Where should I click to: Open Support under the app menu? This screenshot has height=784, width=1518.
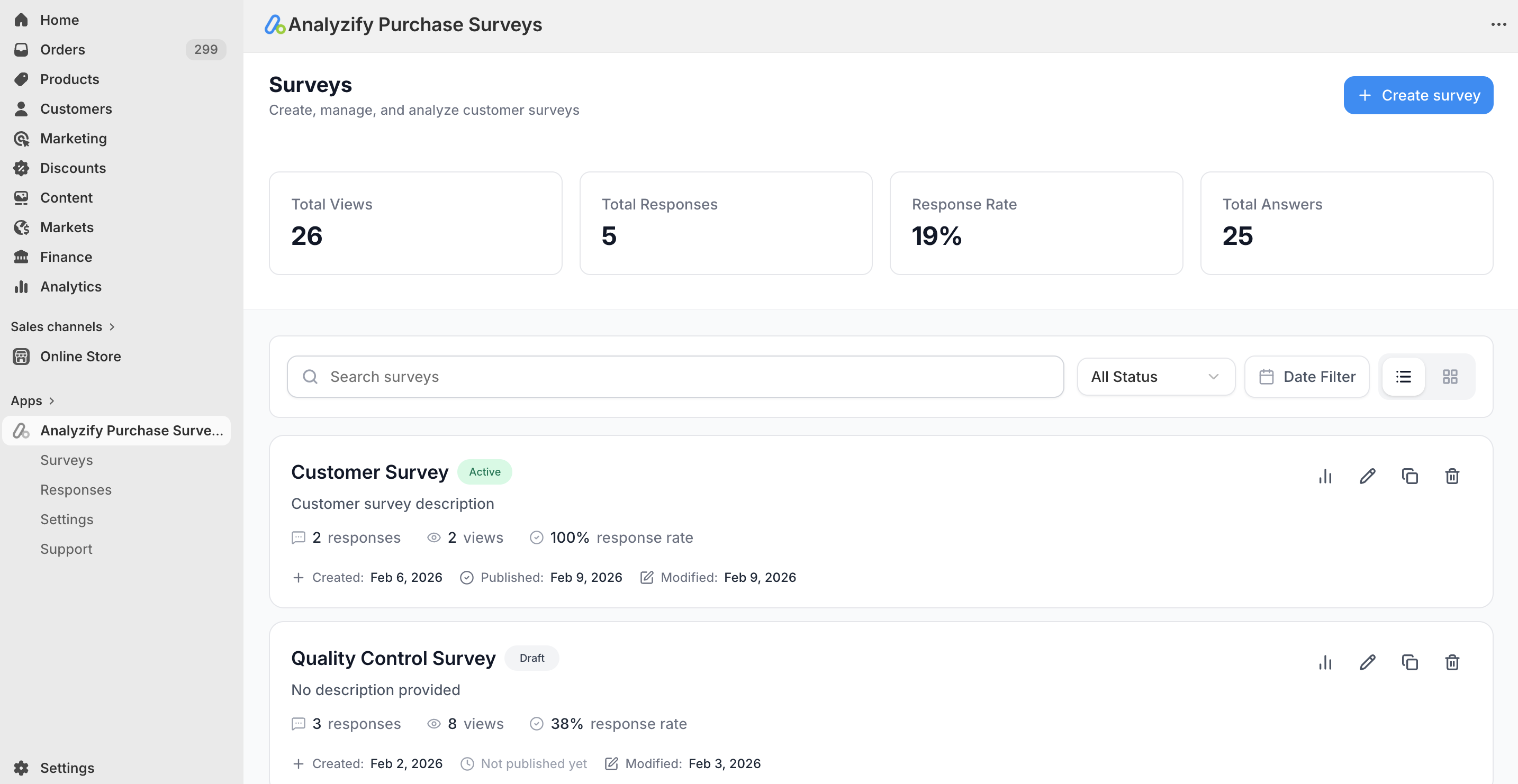click(x=66, y=549)
